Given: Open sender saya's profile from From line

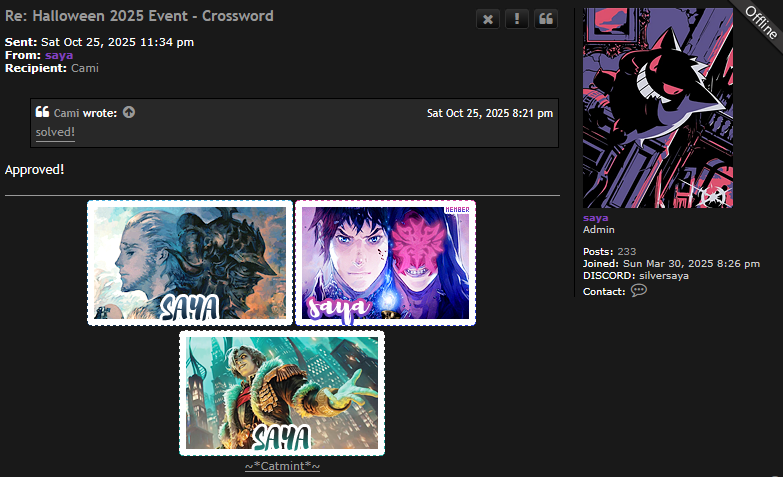Looking at the screenshot, I should coord(59,55).
